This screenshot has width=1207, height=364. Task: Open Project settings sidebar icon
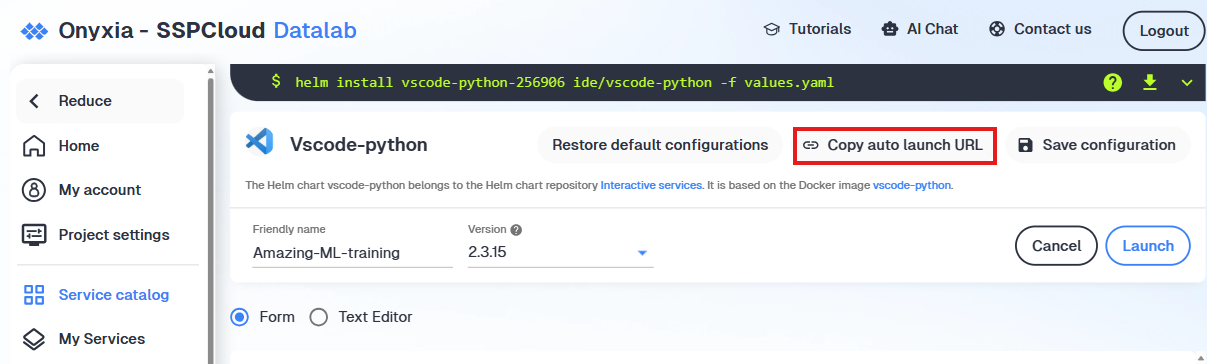[x=34, y=235]
